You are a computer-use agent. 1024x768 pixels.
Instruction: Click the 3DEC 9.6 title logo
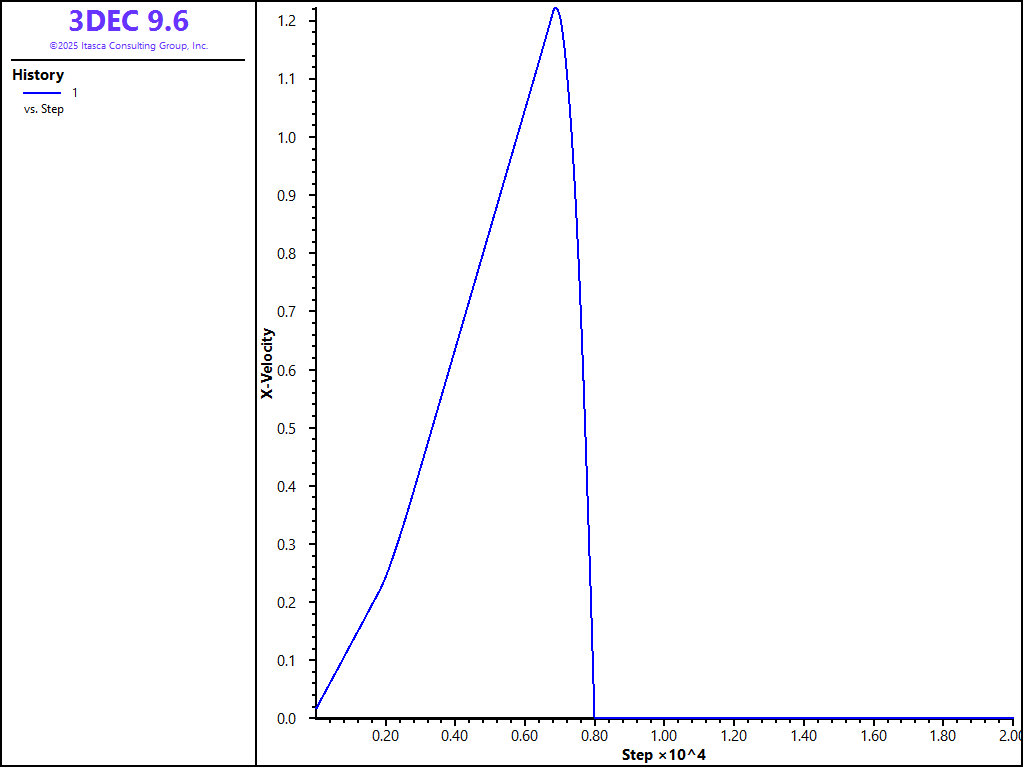click(x=128, y=21)
